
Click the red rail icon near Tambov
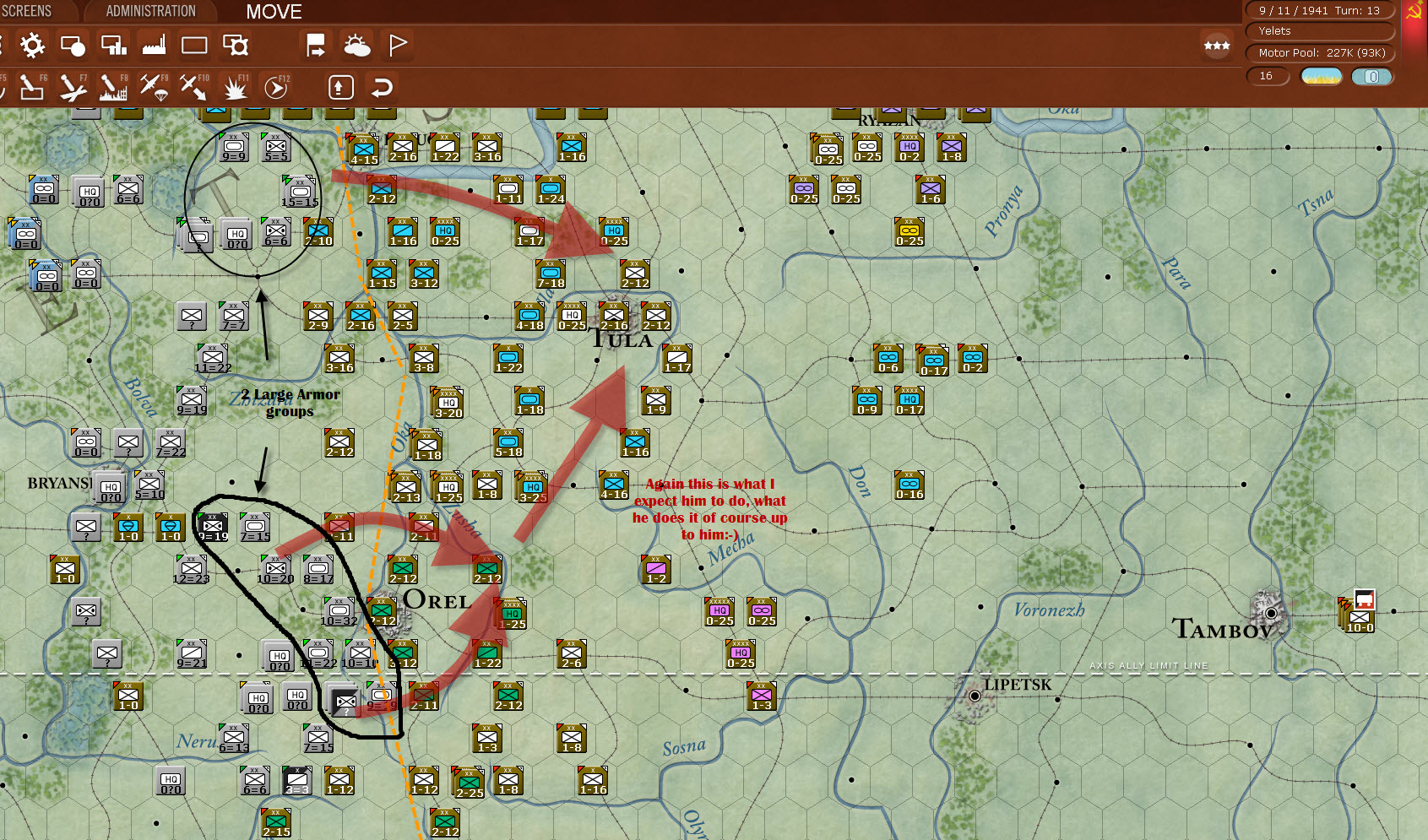click(x=1365, y=599)
